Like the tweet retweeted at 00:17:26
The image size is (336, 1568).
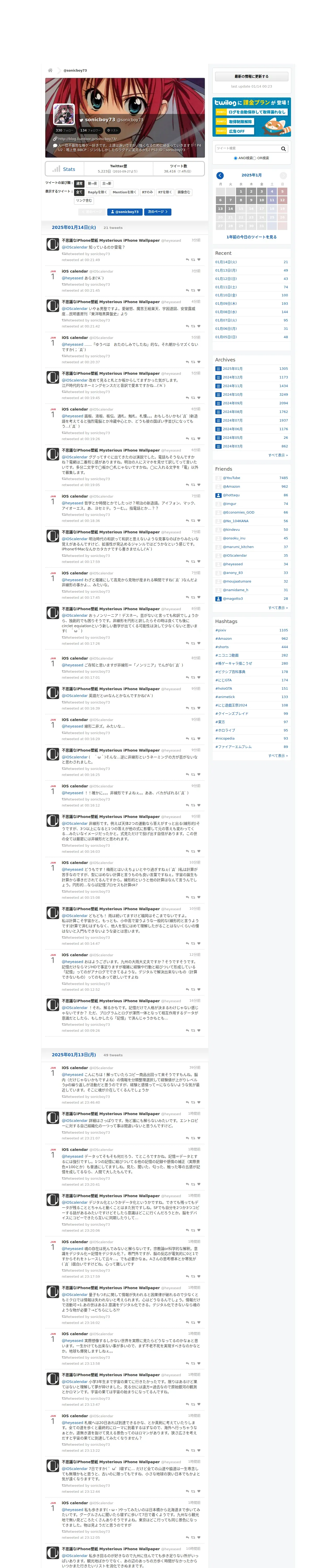[199, 643]
